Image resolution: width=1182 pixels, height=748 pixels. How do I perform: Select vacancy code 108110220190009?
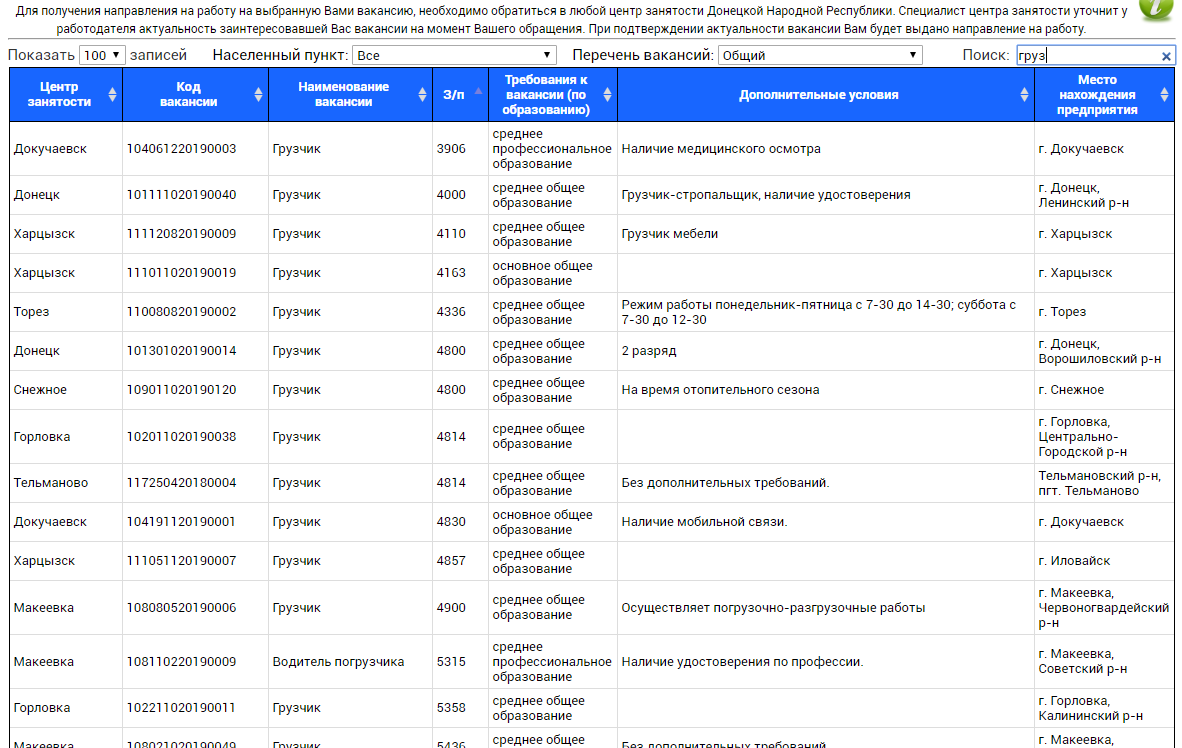point(181,662)
